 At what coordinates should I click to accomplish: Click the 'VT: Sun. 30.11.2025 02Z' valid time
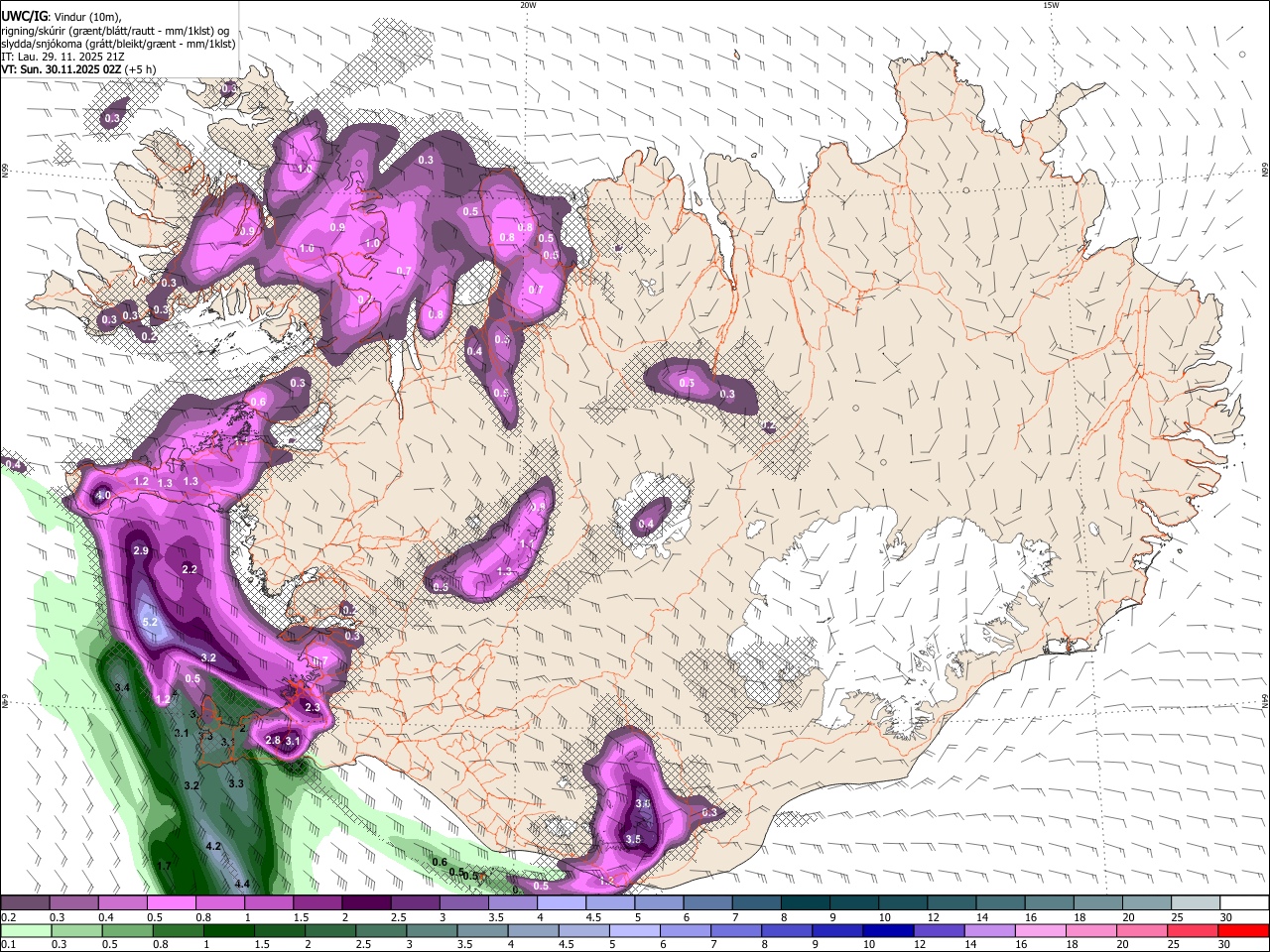point(62,69)
